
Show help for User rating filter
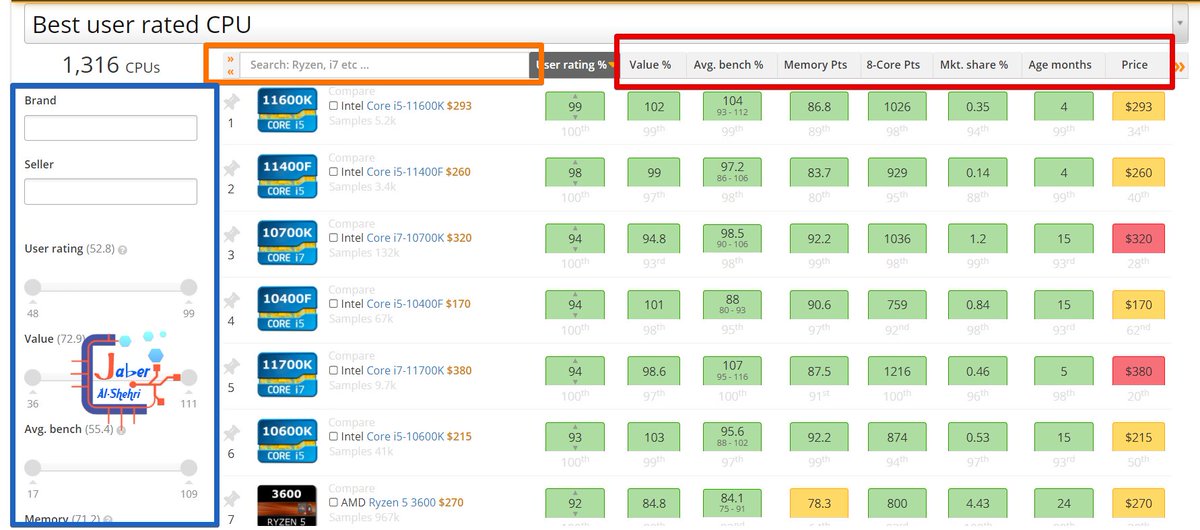click(123, 249)
